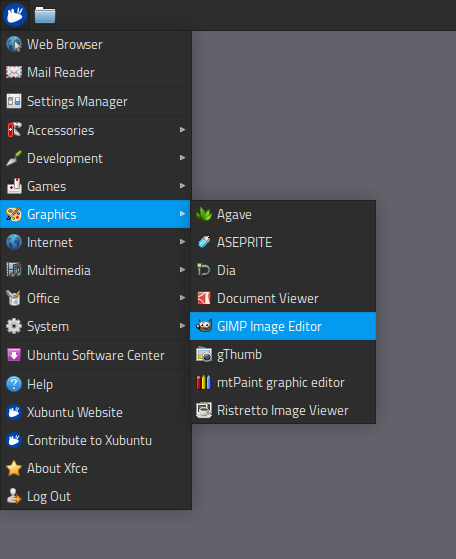Expand the Multimedia submenu arrow

click(x=183, y=270)
